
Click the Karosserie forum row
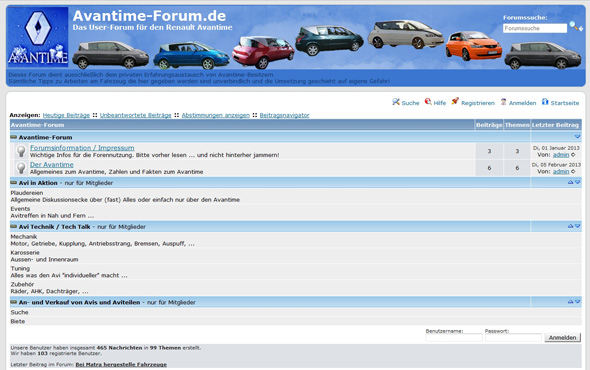pos(295,256)
